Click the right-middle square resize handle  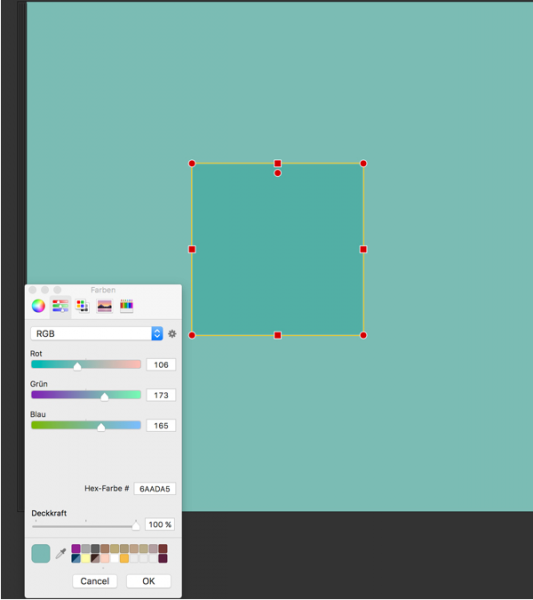pos(363,249)
